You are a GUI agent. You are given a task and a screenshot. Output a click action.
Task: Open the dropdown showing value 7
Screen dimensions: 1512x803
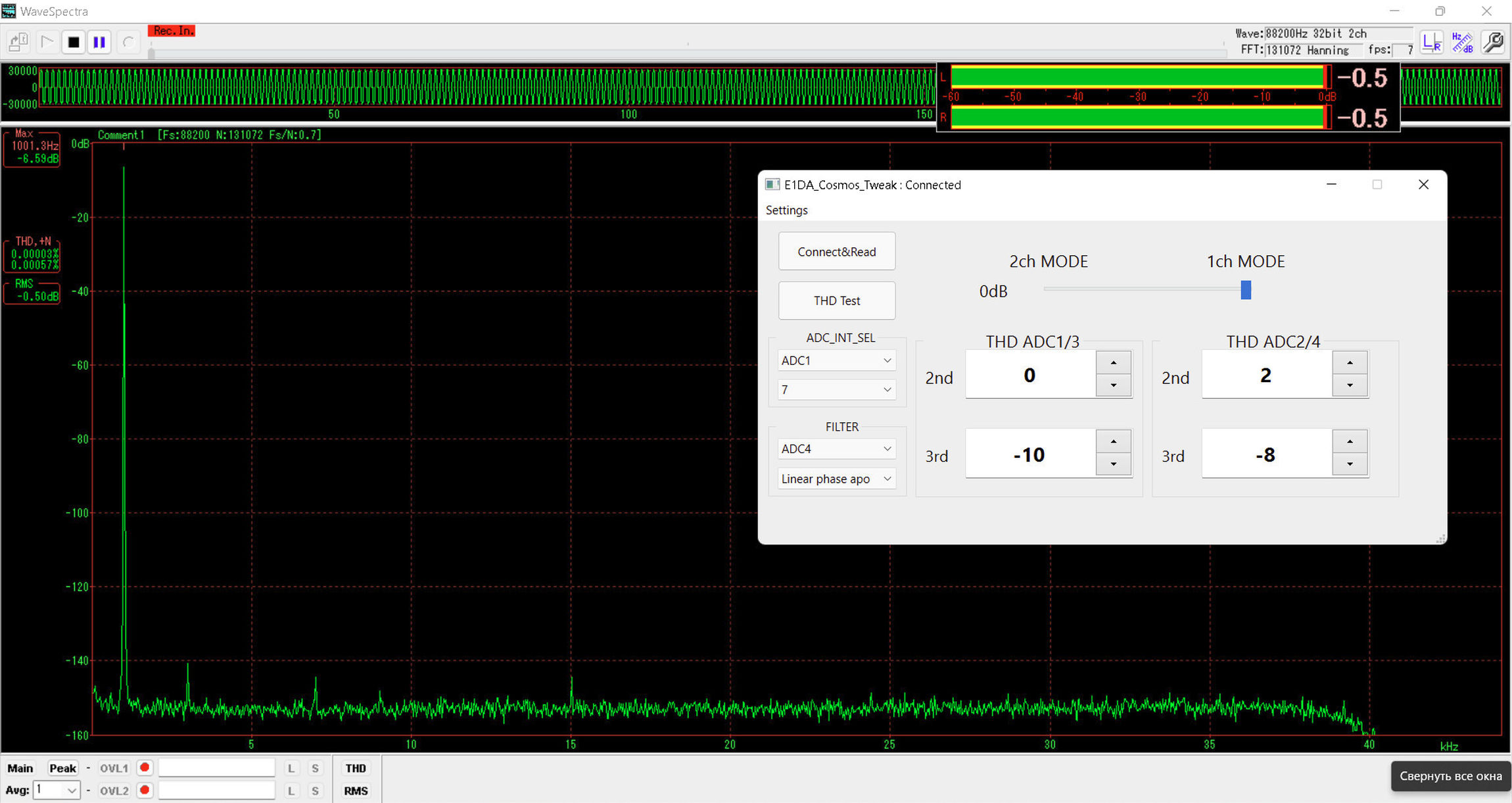pos(836,389)
